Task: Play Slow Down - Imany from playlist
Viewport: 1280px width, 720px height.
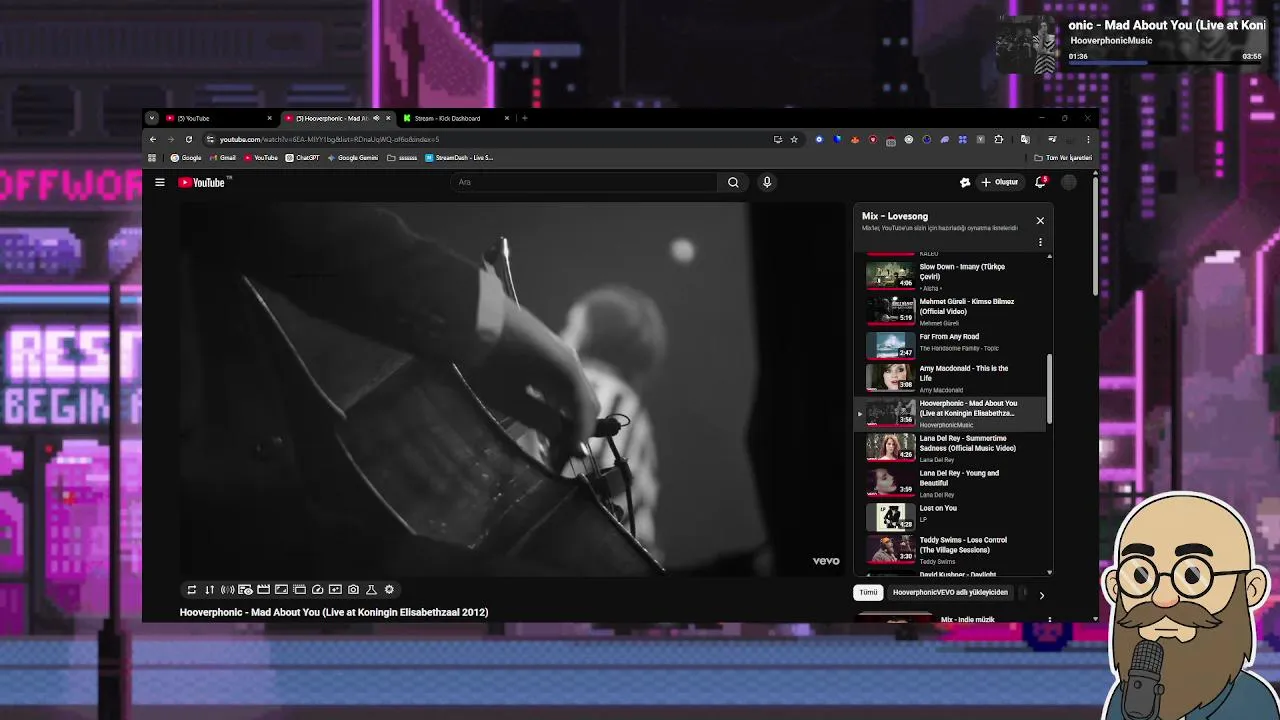Action: click(950, 276)
